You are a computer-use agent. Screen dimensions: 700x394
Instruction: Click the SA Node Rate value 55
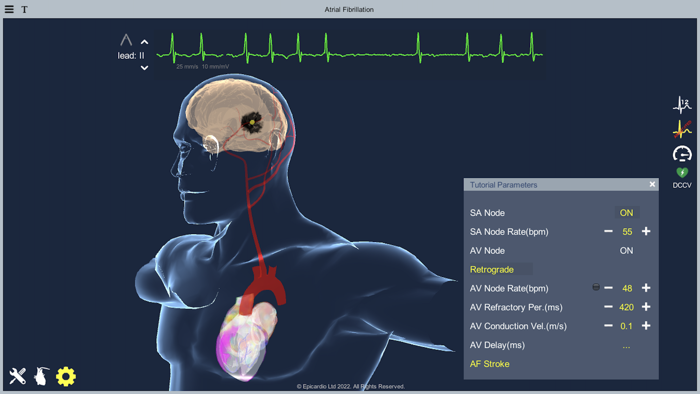pyautogui.click(x=627, y=232)
